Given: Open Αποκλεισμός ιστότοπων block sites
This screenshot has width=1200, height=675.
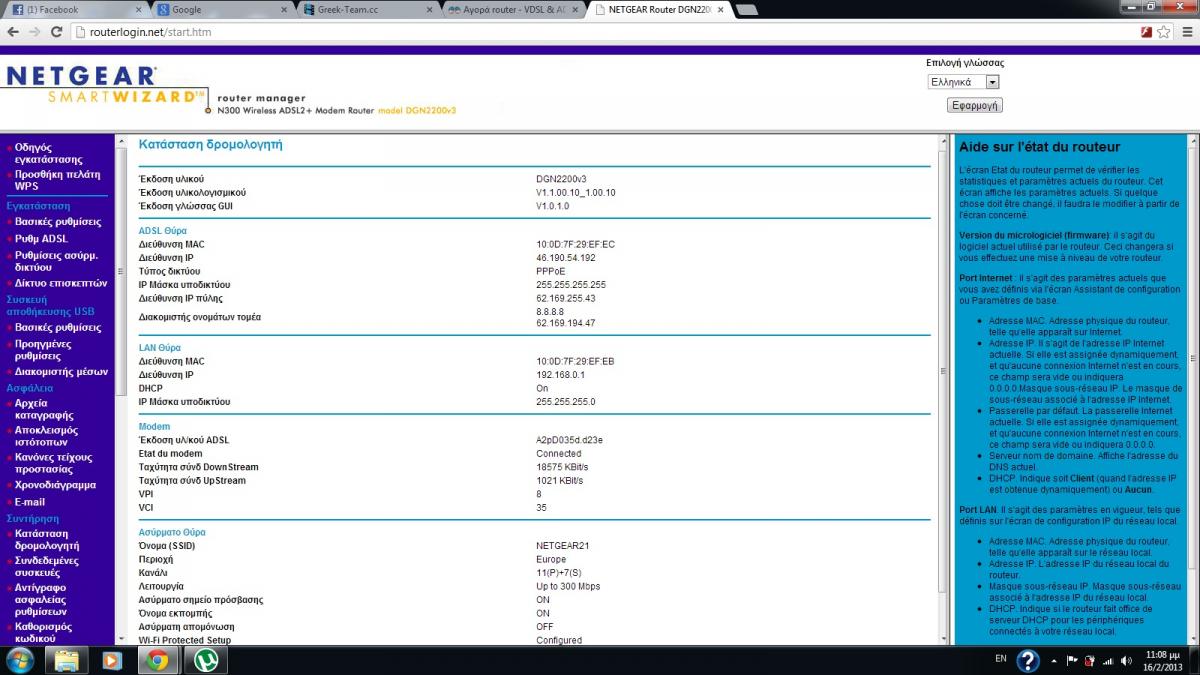Looking at the screenshot, I should coord(46,436).
